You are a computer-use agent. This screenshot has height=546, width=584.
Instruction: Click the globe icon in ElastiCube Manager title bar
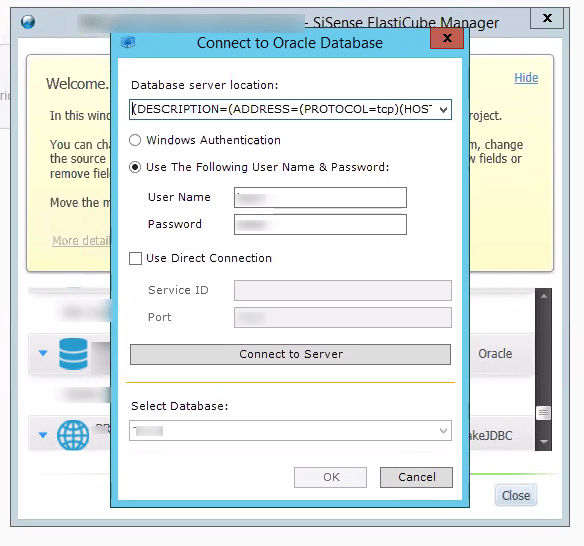click(28, 22)
